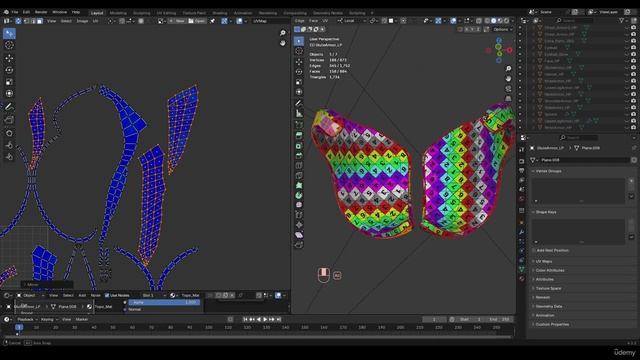Image resolution: width=640 pixels, height=360 pixels.
Task: Expand the Attributes panel
Action: [x=544, y=279]
